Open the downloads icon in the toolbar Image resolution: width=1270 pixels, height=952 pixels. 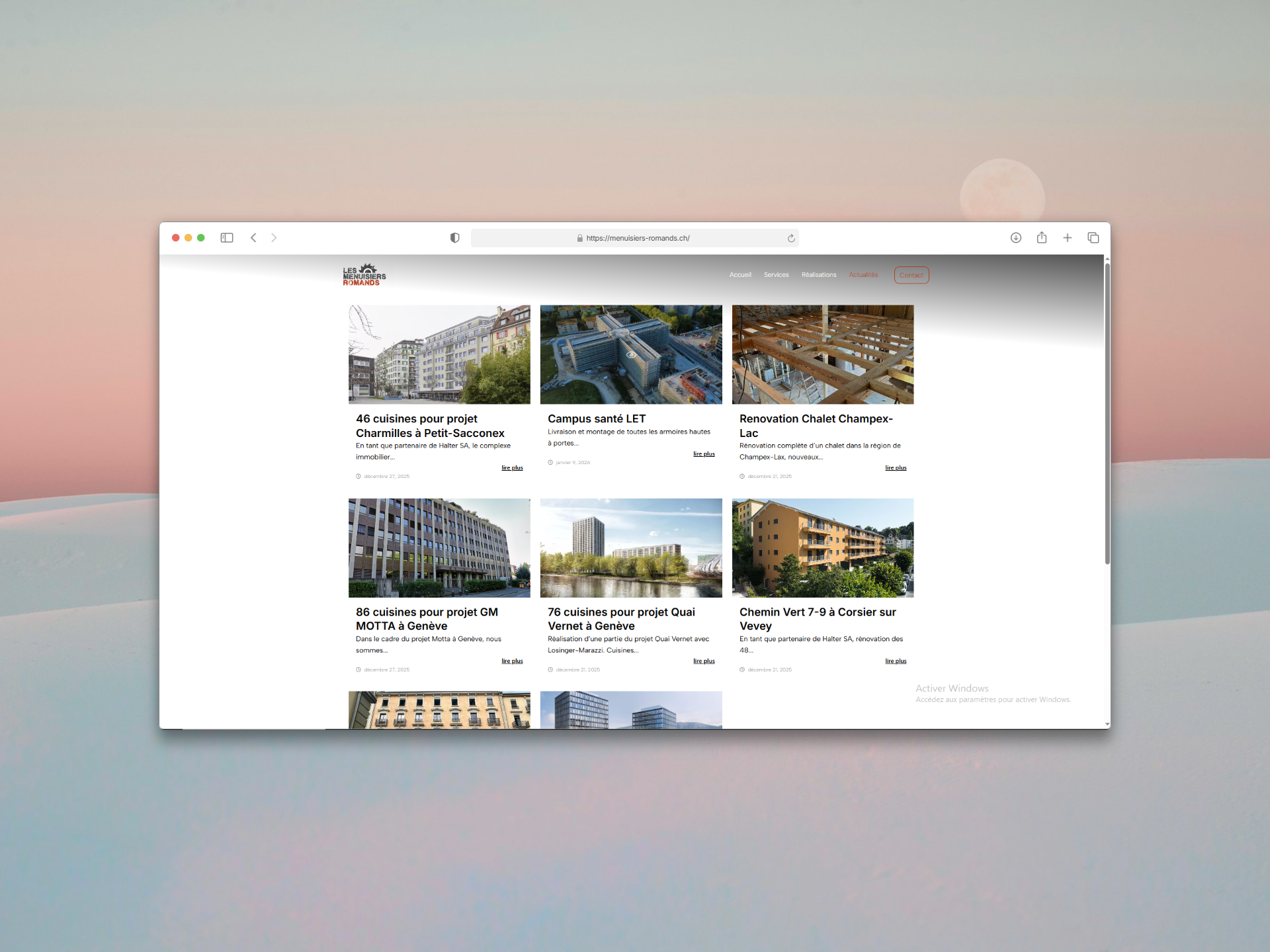(x=1016, y=237)
